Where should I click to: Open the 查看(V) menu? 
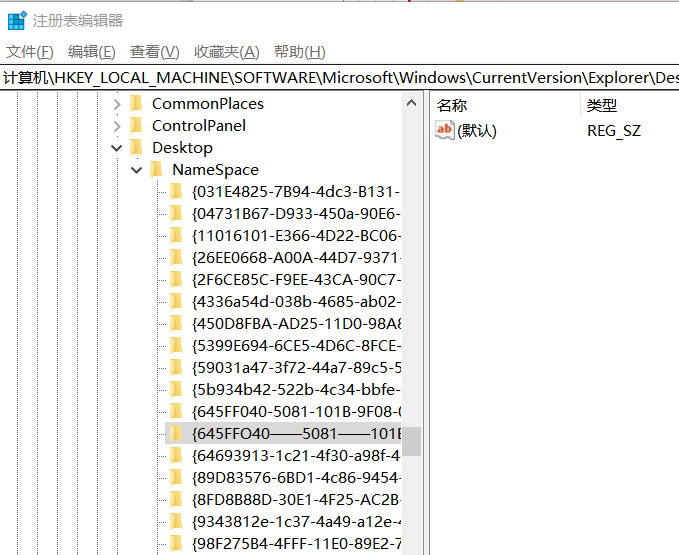click(155, 52)
